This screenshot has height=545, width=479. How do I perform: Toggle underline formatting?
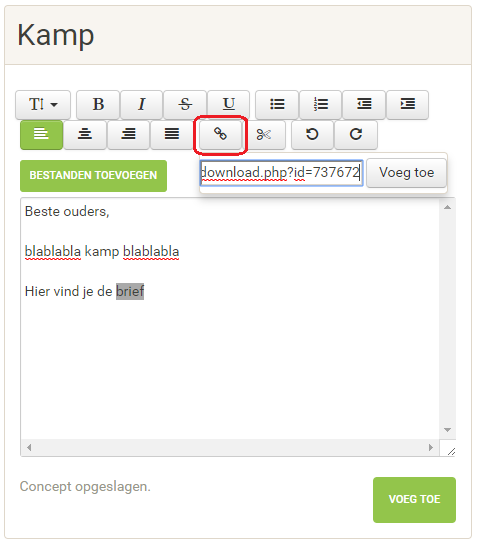coord(228,105)
